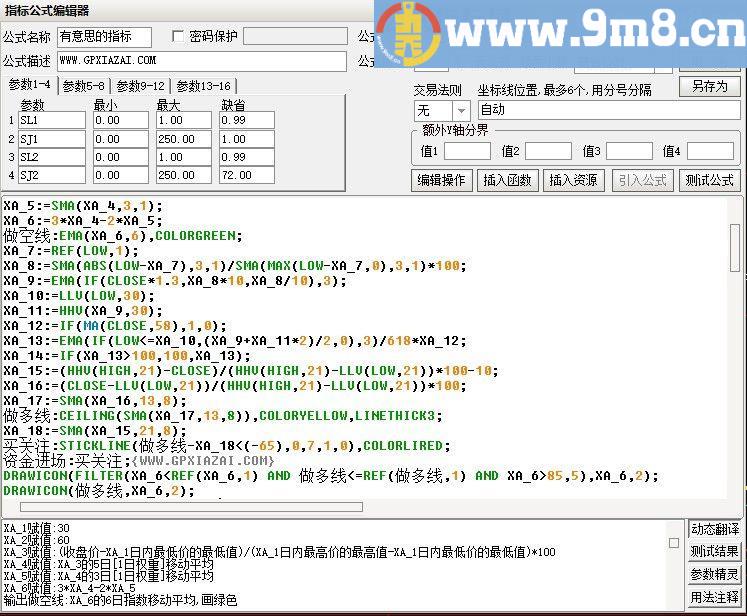The width and height of the screenshot is (747, 616).
Task: Click the password field next to 密码保护
Action: (295, 36)
